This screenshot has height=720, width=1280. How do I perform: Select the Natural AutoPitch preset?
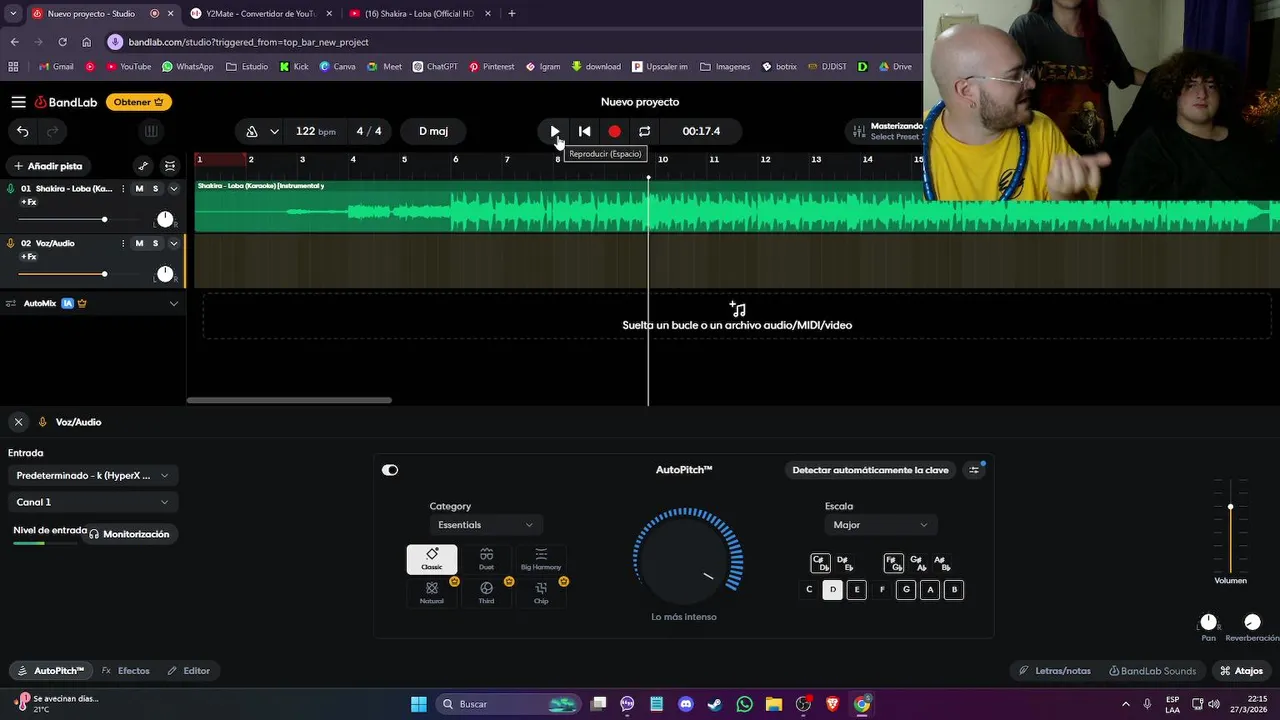click(432, 592)
